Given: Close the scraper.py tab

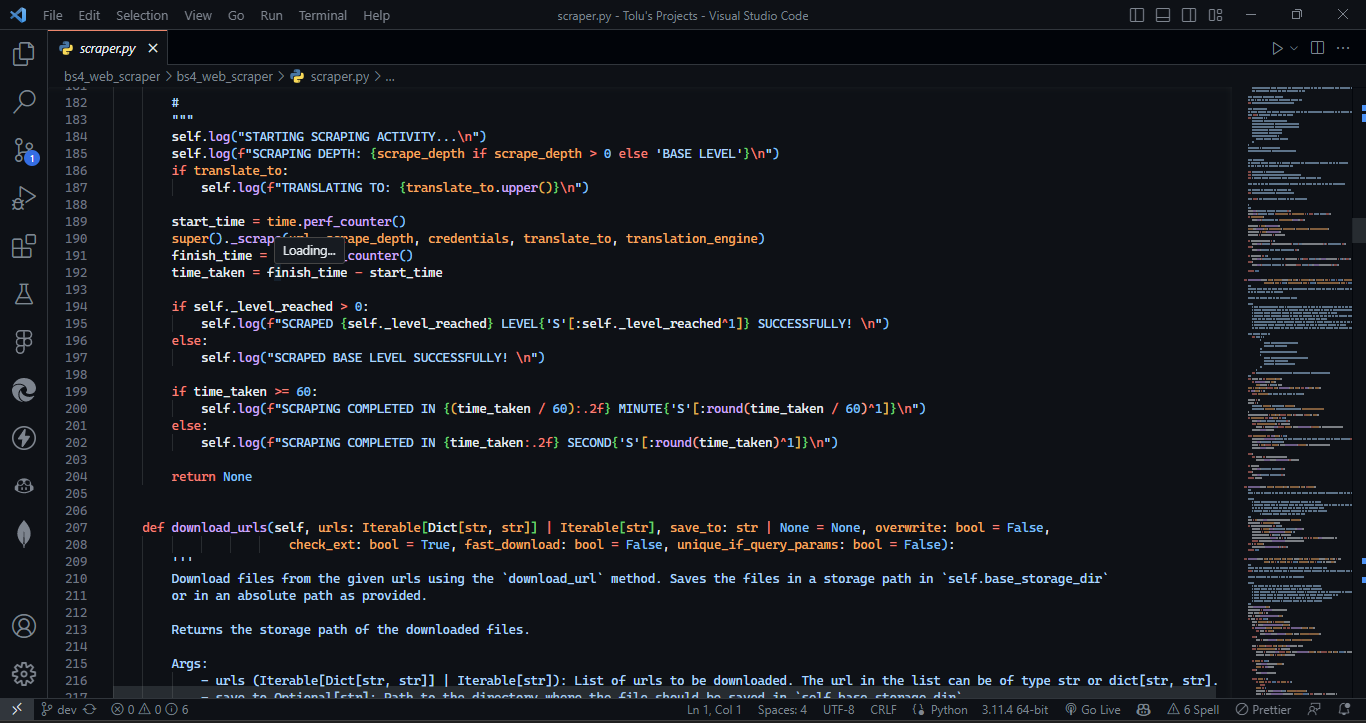Looking at the screenshot, I should (153, 48).
